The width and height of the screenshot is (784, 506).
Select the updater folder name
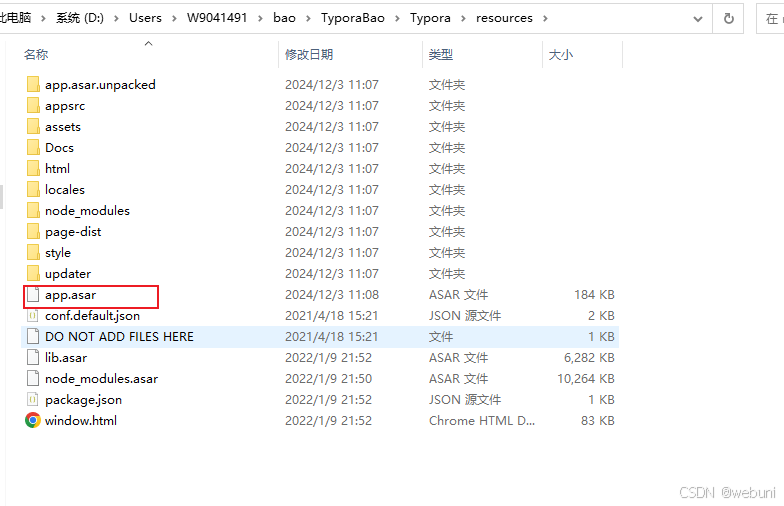[x=68, y=274]
